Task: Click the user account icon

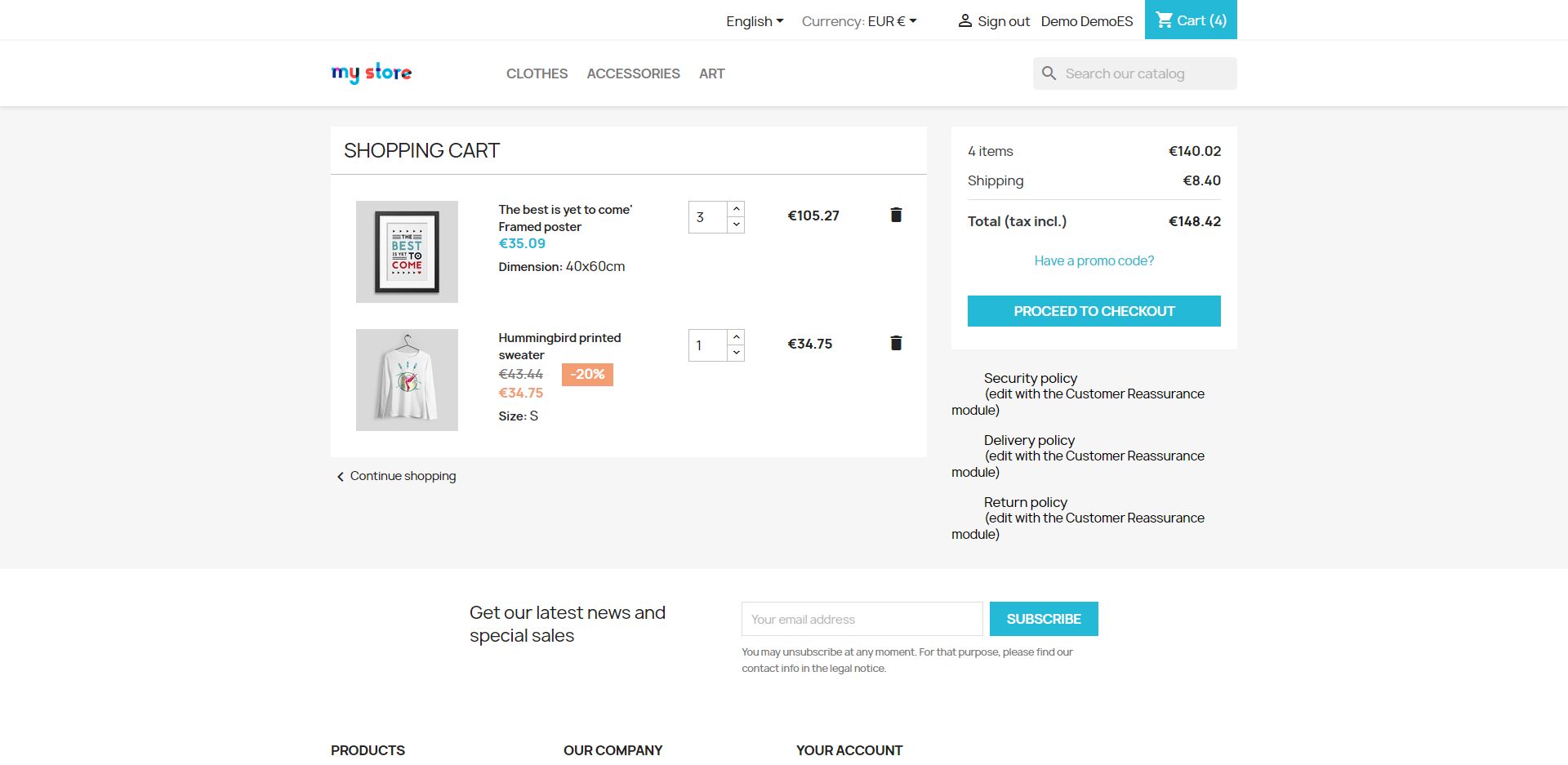Action: click(964, 21)
